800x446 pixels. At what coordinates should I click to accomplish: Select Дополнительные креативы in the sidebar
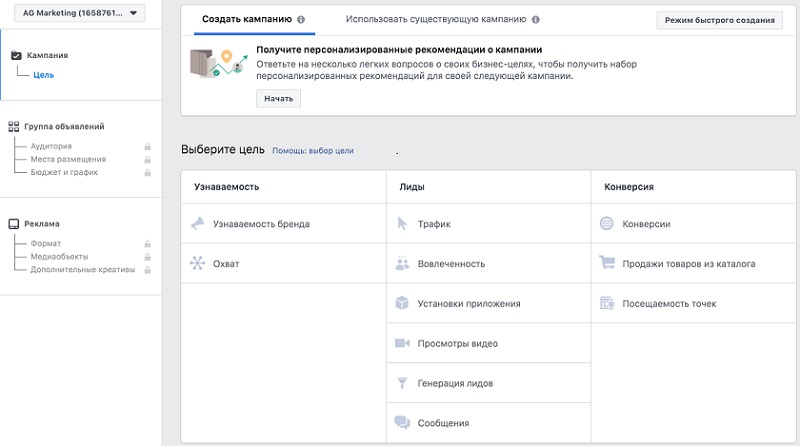point(83,269)
